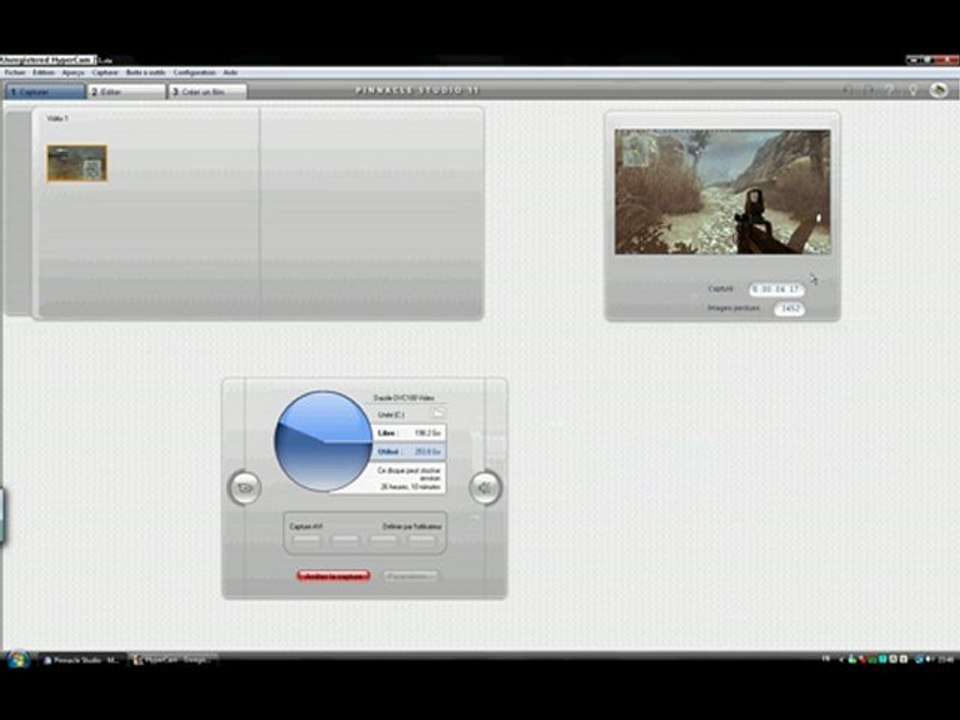Screen dimensions: 960x720
Task: Select the third capture quality preset button
Action: tap(383, 540)
